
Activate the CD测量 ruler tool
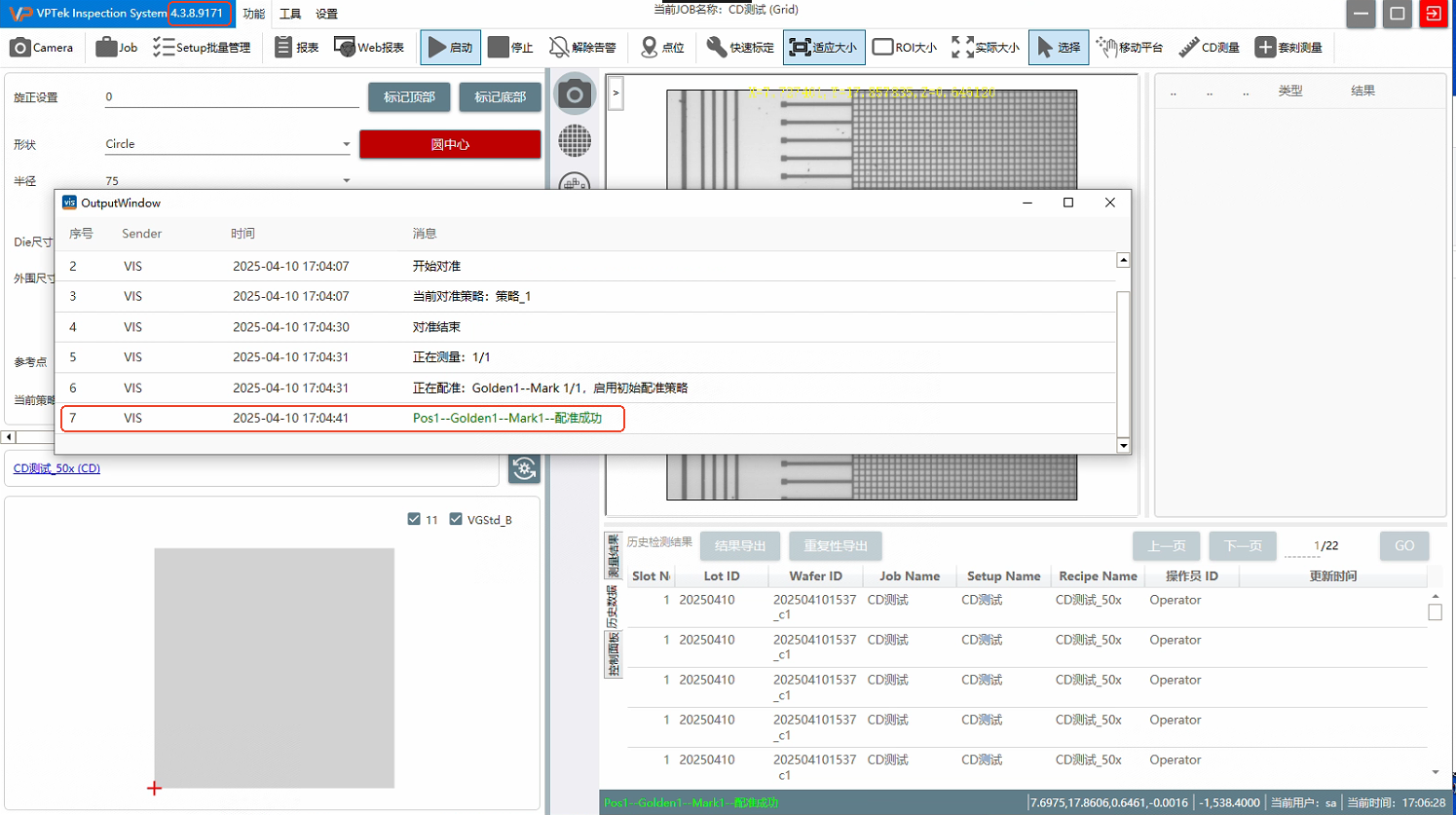(1189, 47)
